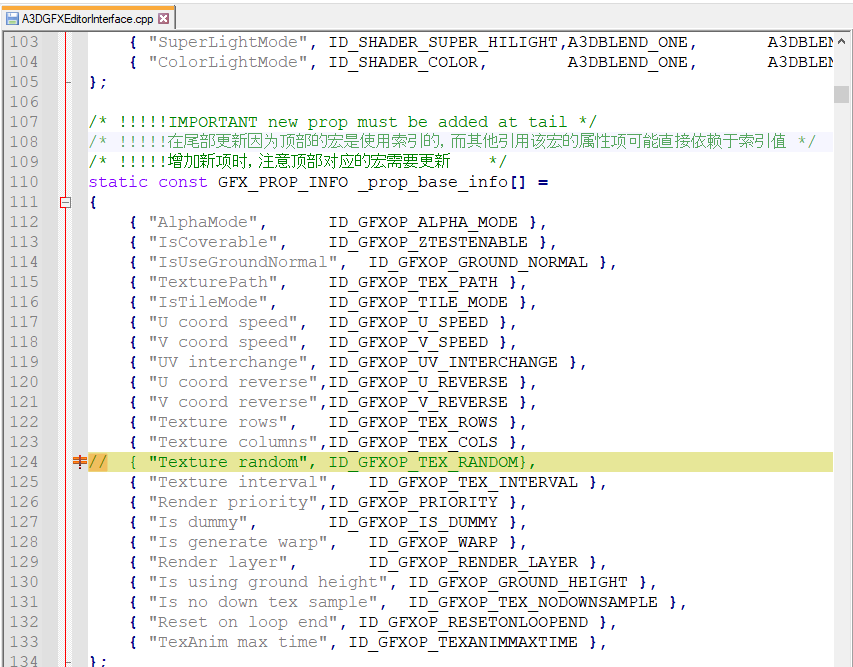Click ID_GFXOP_ZTESTENABLE identifier
The height and width of the screenshot is (667, 853).
click(x=428, y=242)
